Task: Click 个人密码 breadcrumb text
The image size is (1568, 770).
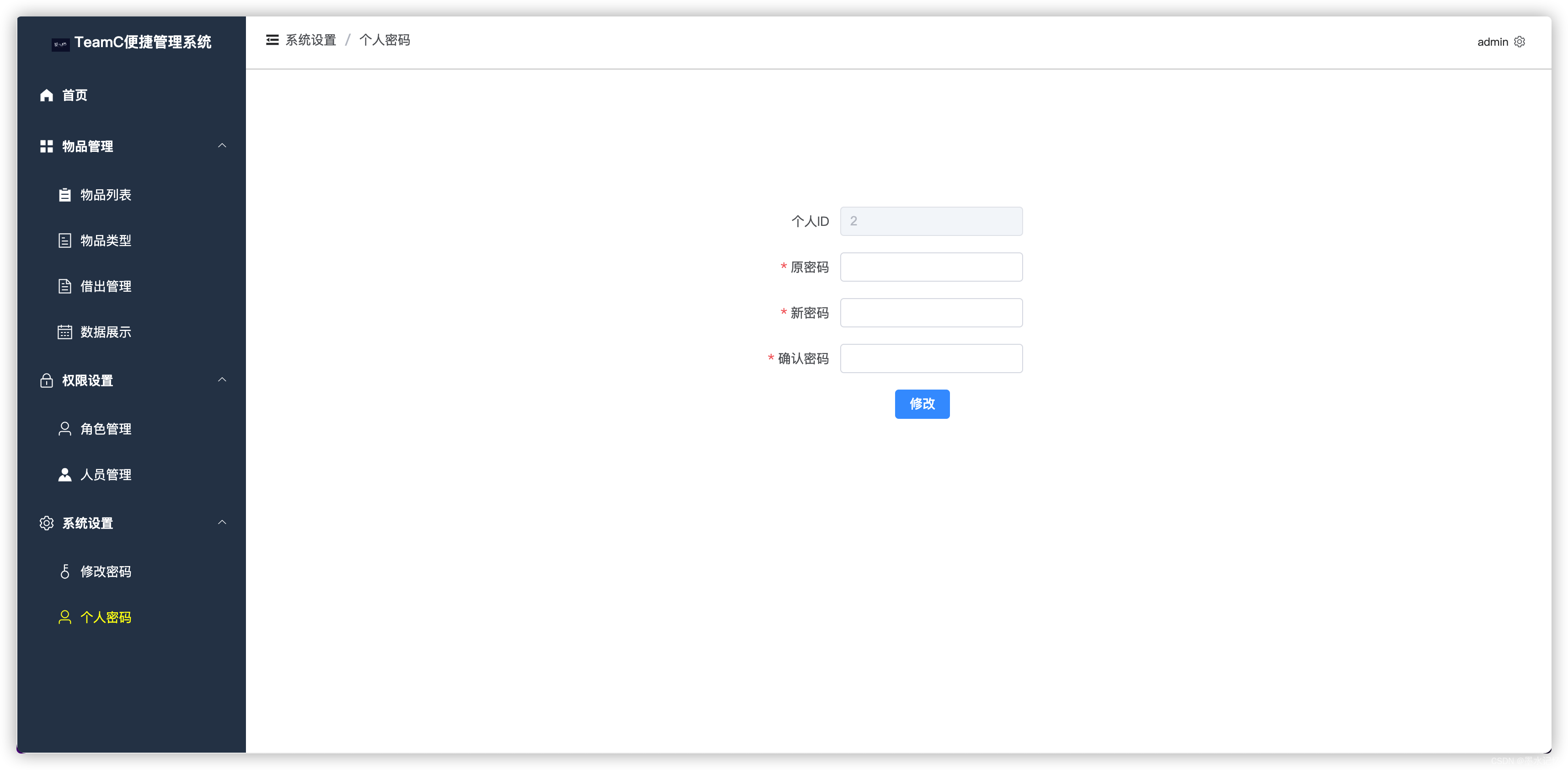Action: (x=385, y=40)
